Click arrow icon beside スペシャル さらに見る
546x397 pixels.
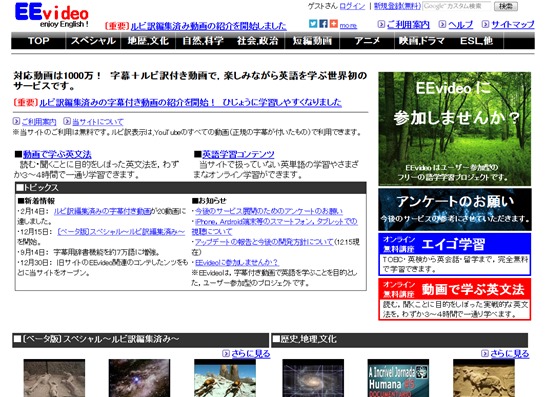click(226, 353)
